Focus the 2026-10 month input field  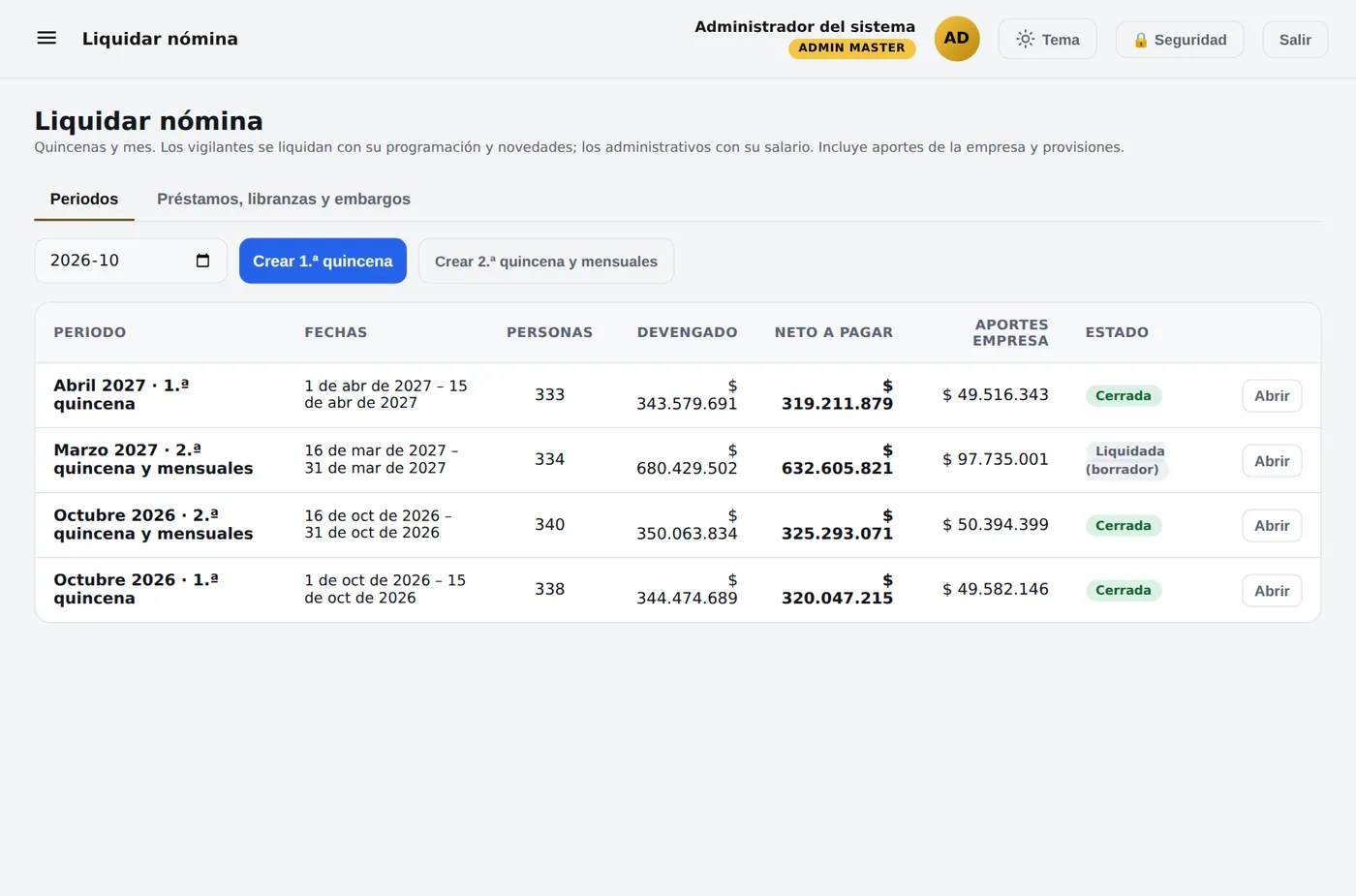(131, 261)
